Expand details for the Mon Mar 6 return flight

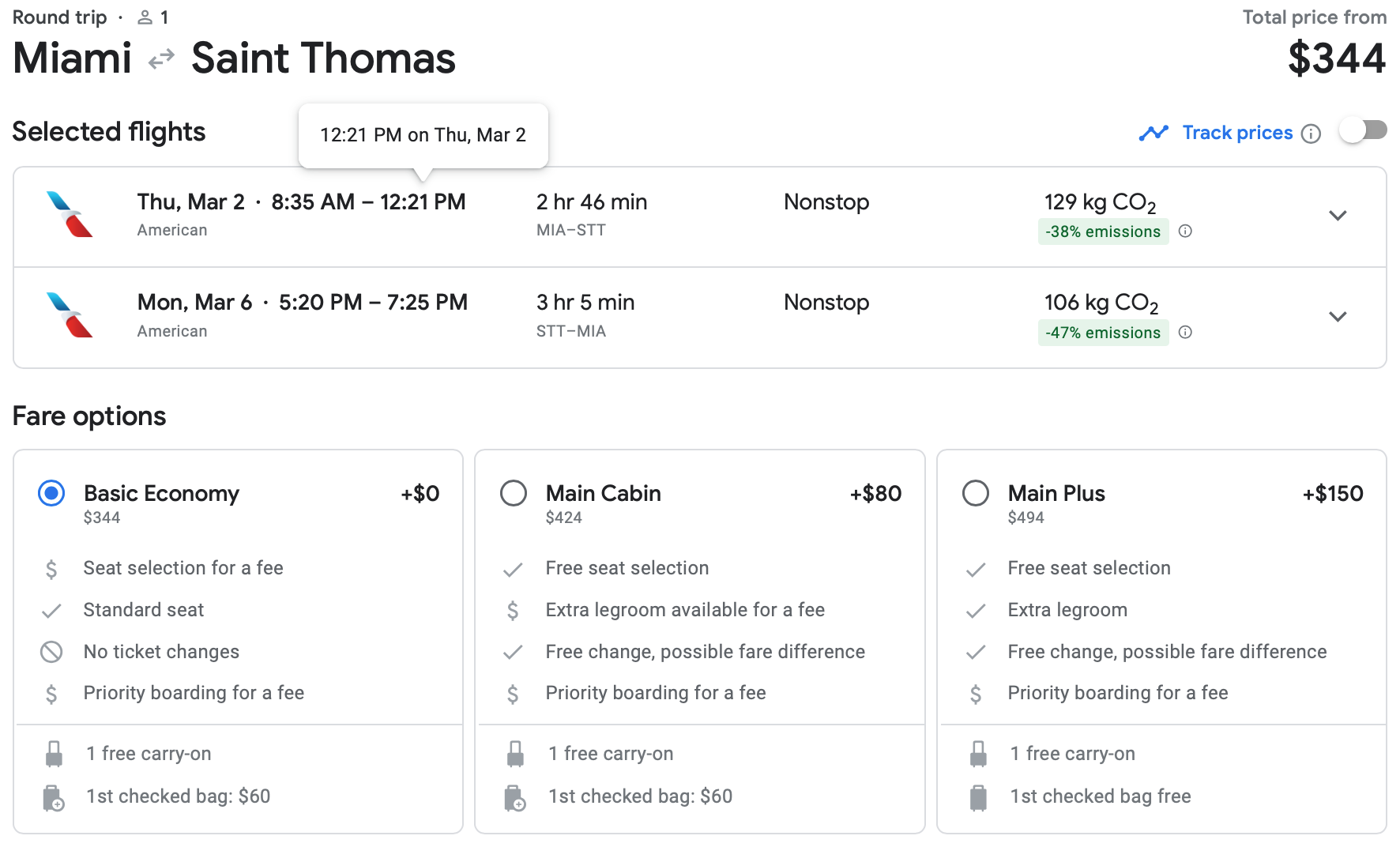pos(1338,316)
